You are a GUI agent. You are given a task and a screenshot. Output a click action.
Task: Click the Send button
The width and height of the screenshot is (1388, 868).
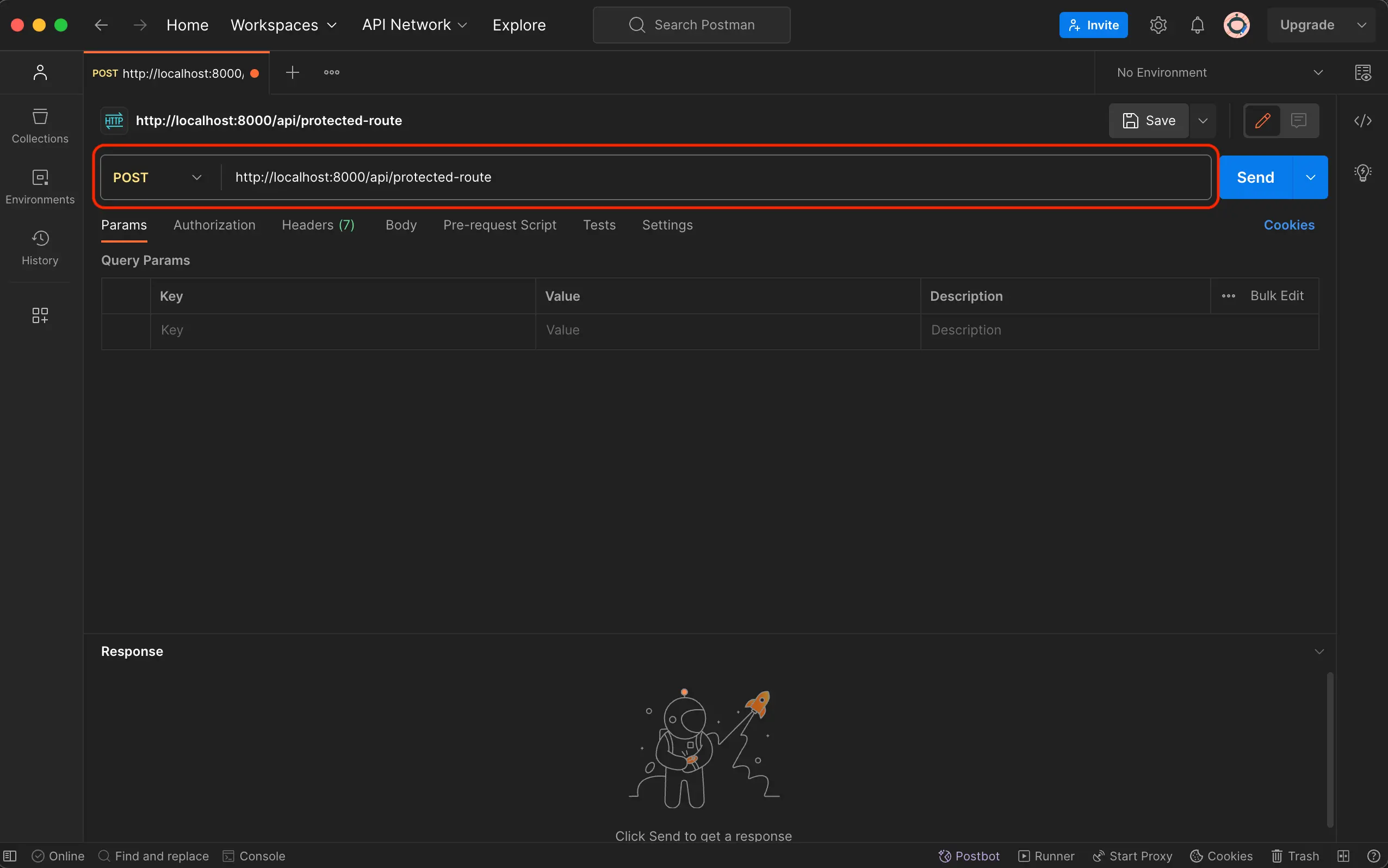coord(1255,177)
